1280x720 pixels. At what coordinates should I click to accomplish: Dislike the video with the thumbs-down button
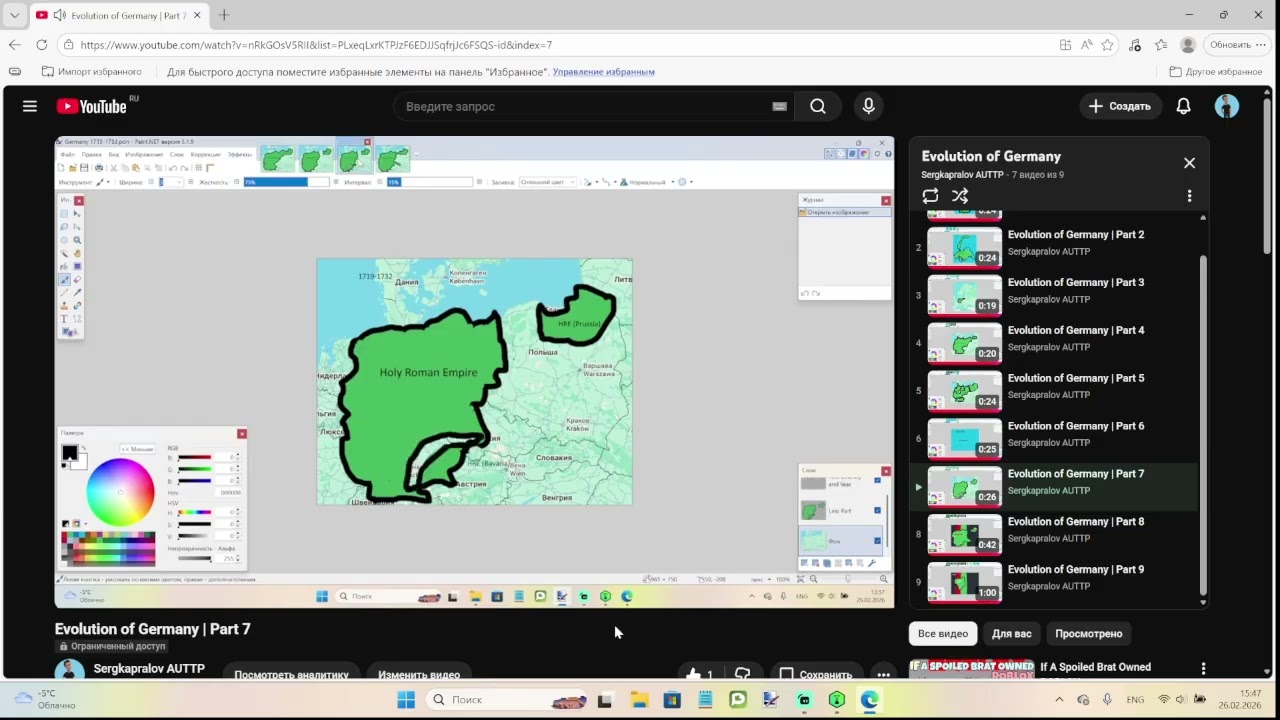click(742, 675)
